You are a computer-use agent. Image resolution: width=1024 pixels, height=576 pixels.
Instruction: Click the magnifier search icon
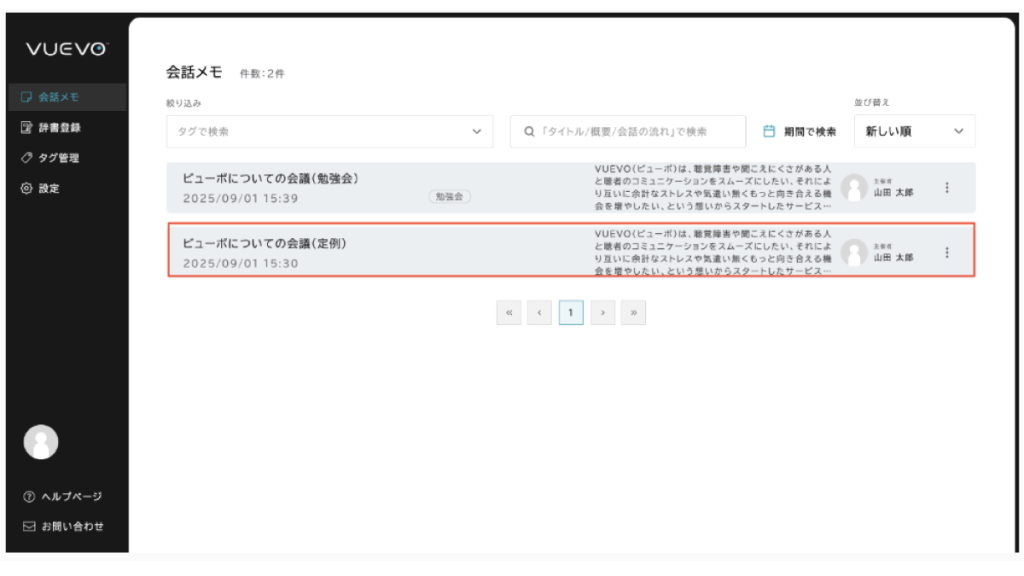click(x=529, y=131)
